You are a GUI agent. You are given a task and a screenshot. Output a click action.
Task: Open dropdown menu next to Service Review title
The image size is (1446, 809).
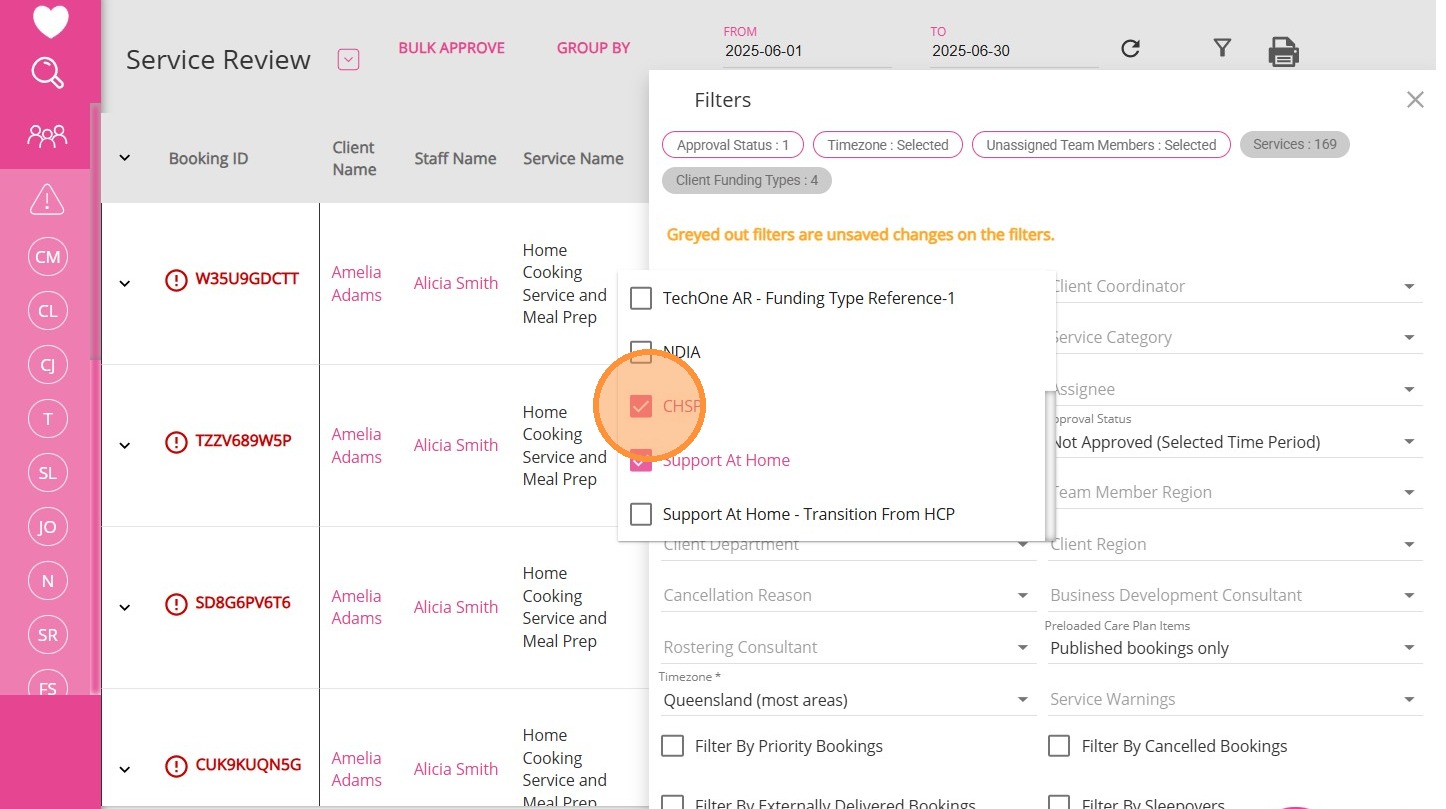point(348,60)
